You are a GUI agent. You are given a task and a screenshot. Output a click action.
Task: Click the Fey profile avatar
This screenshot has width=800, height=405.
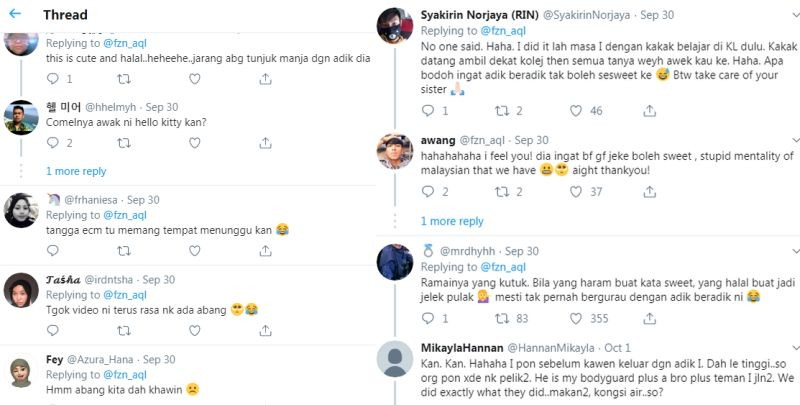(x=22, y=372)
